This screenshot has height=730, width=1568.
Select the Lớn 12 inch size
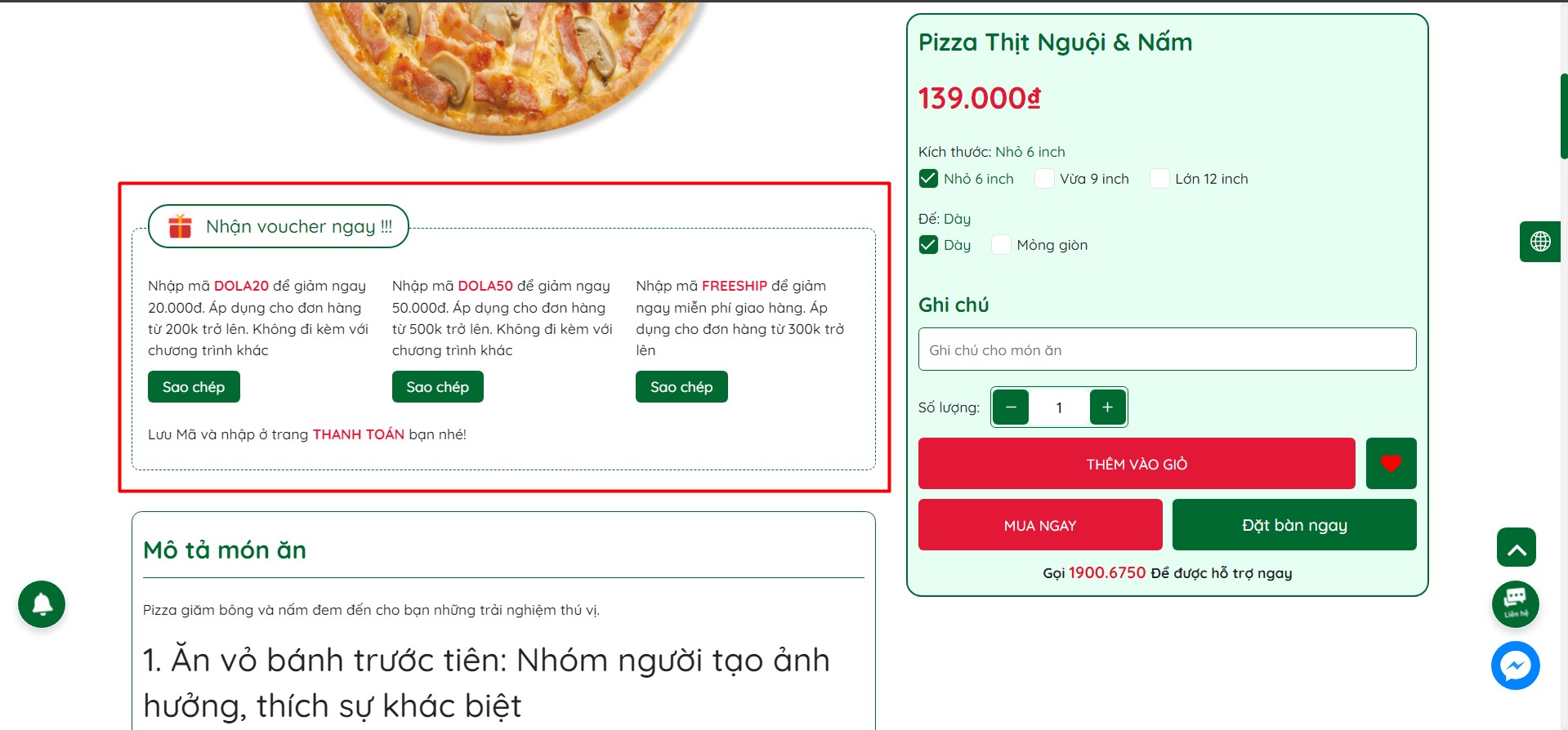(1159, 179)
